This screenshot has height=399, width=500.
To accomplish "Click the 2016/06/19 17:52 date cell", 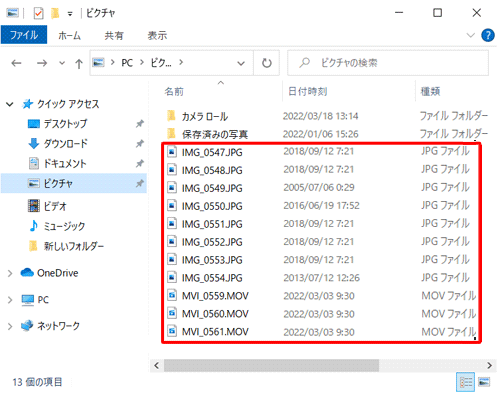I will coord(321,206).
